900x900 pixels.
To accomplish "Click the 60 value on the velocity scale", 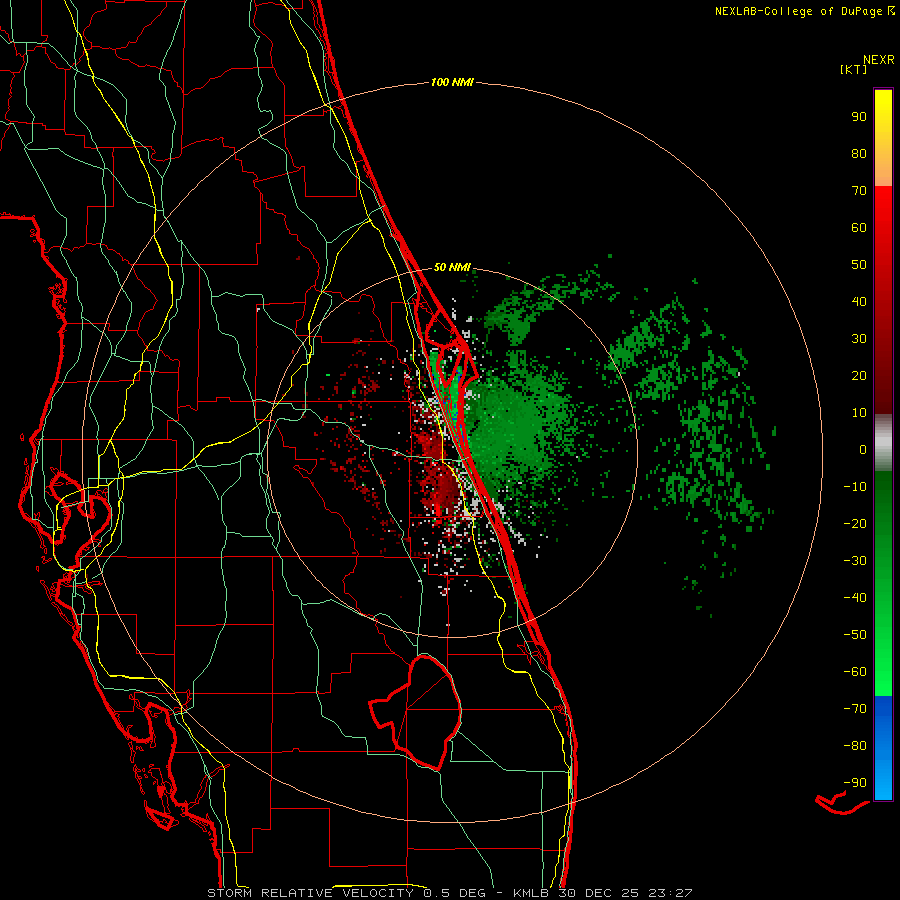I will (x=859, y=227).
